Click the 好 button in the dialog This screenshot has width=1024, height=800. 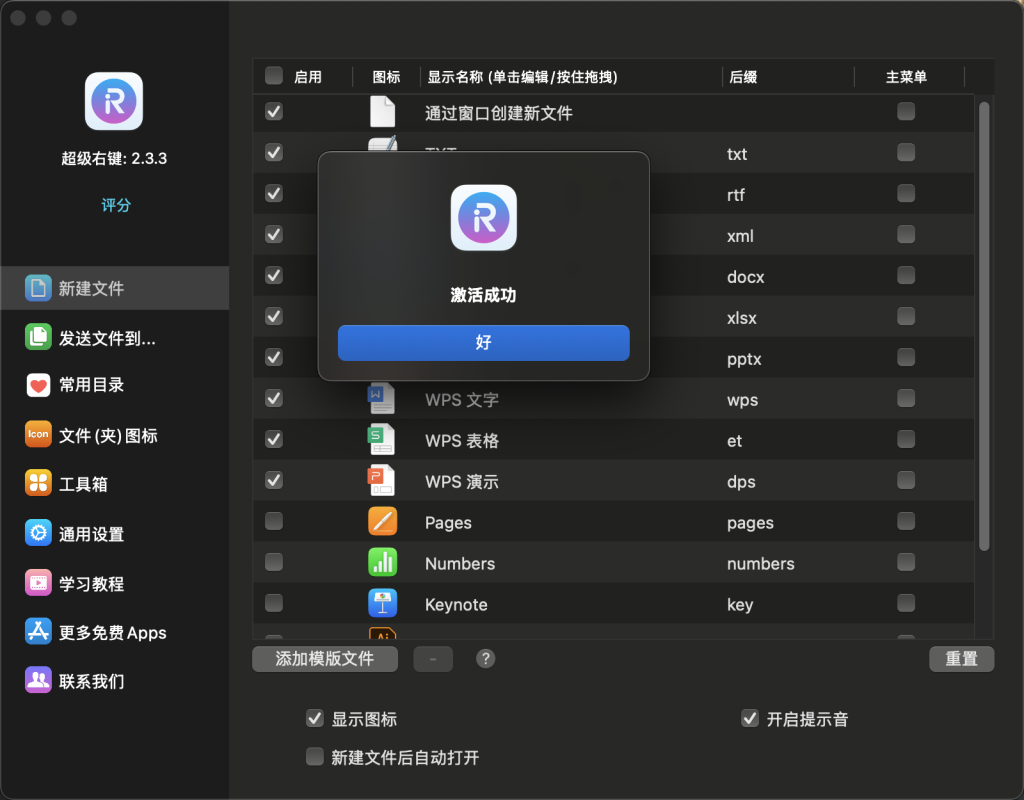483,342
